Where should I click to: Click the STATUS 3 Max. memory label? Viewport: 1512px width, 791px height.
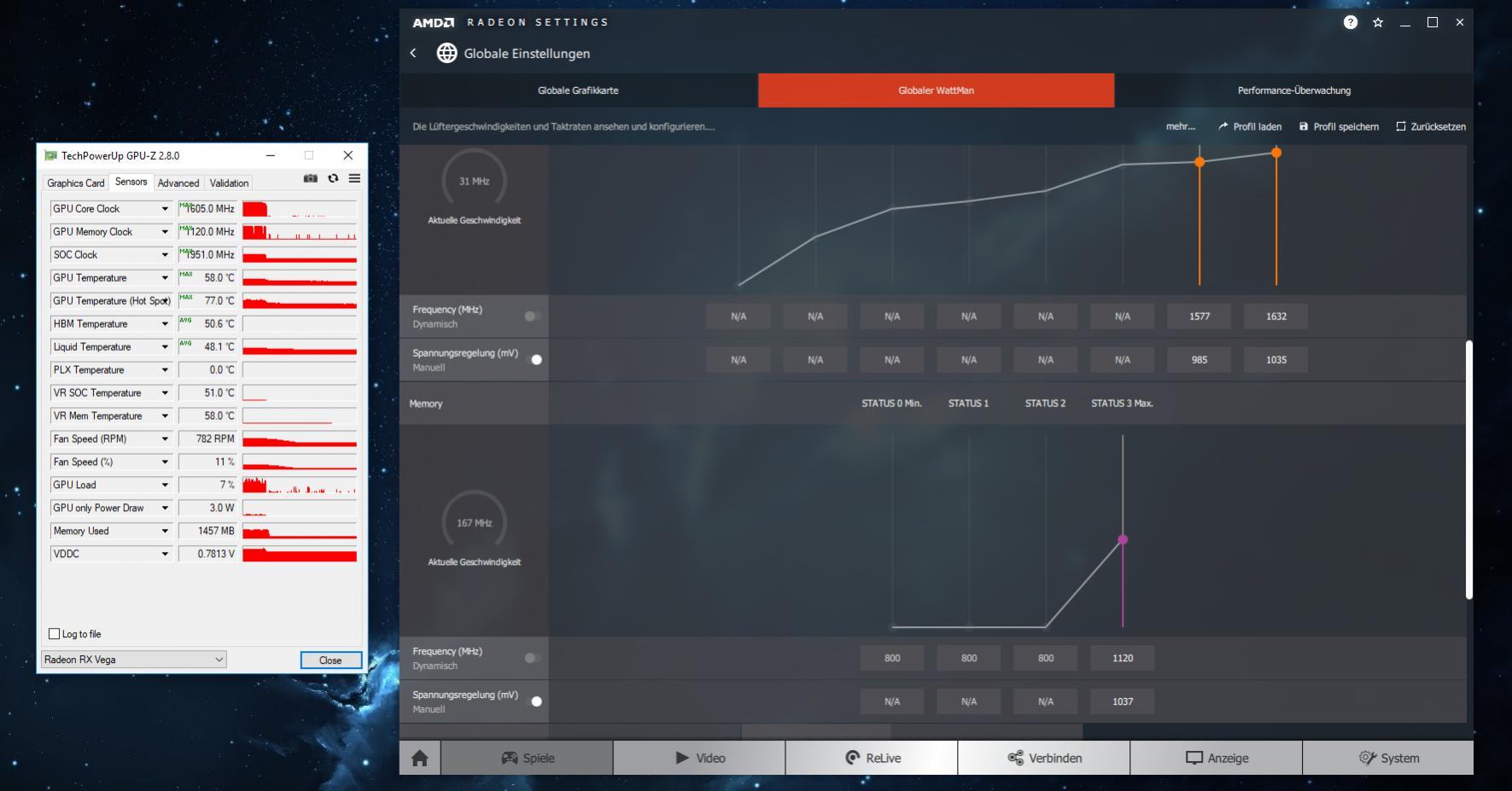[x=1122, y=403]
